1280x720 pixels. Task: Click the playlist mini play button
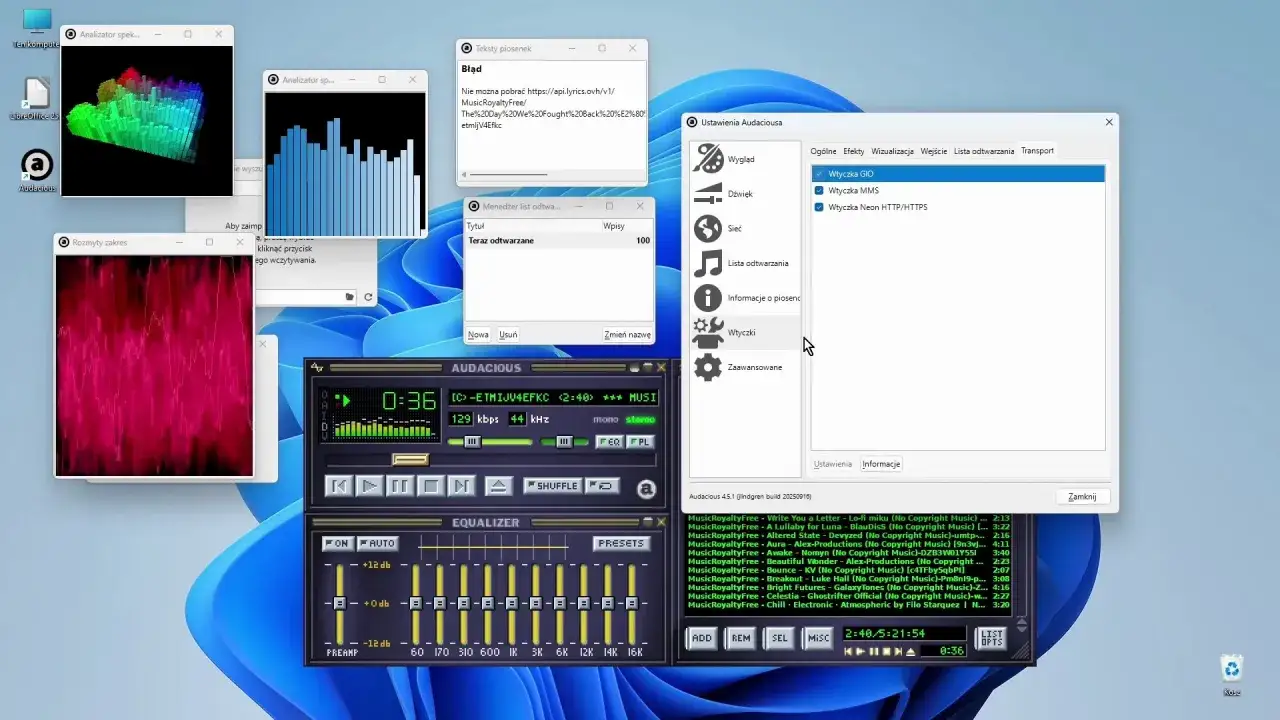click(x=861, y=652)
